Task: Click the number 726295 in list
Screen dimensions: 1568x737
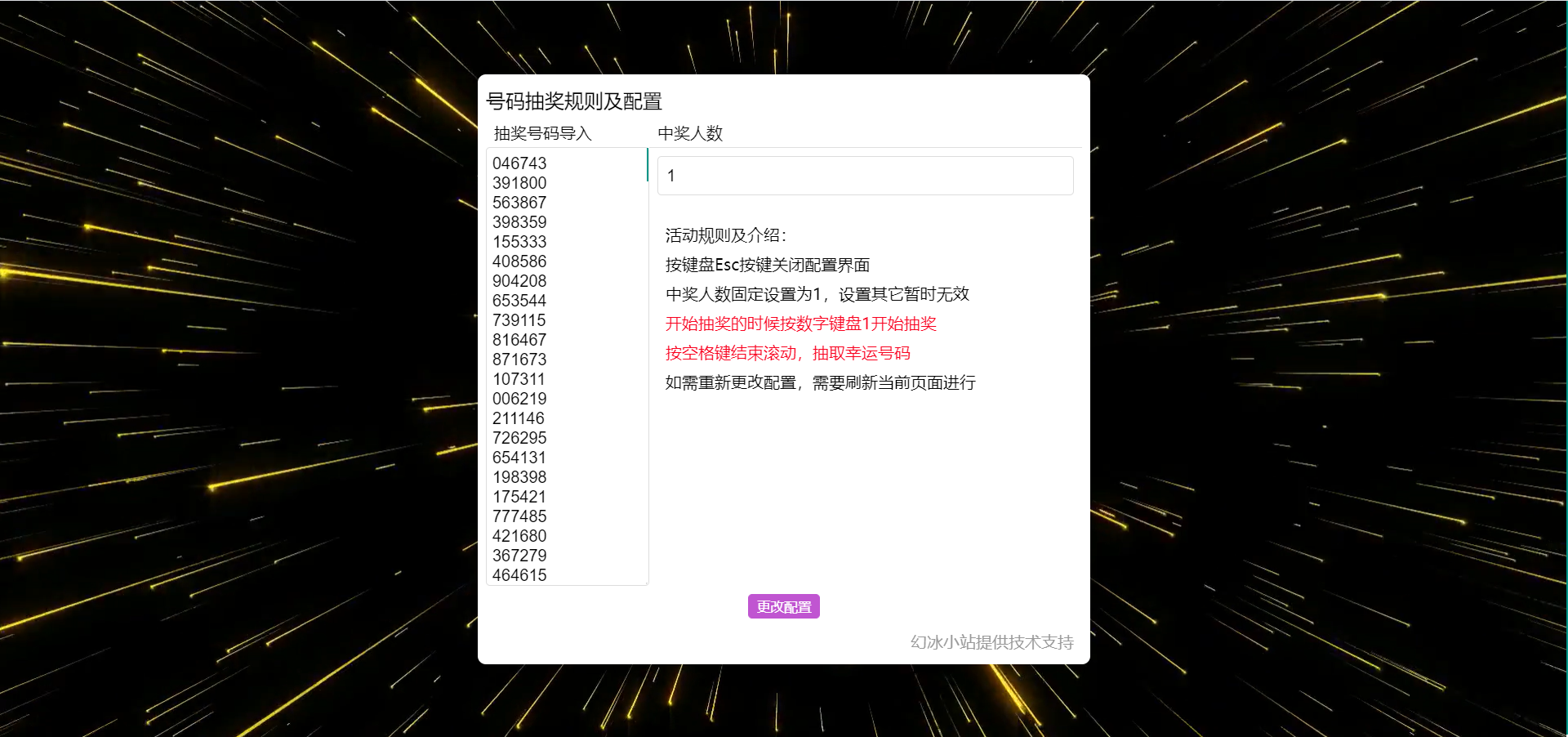Action: 519,438
